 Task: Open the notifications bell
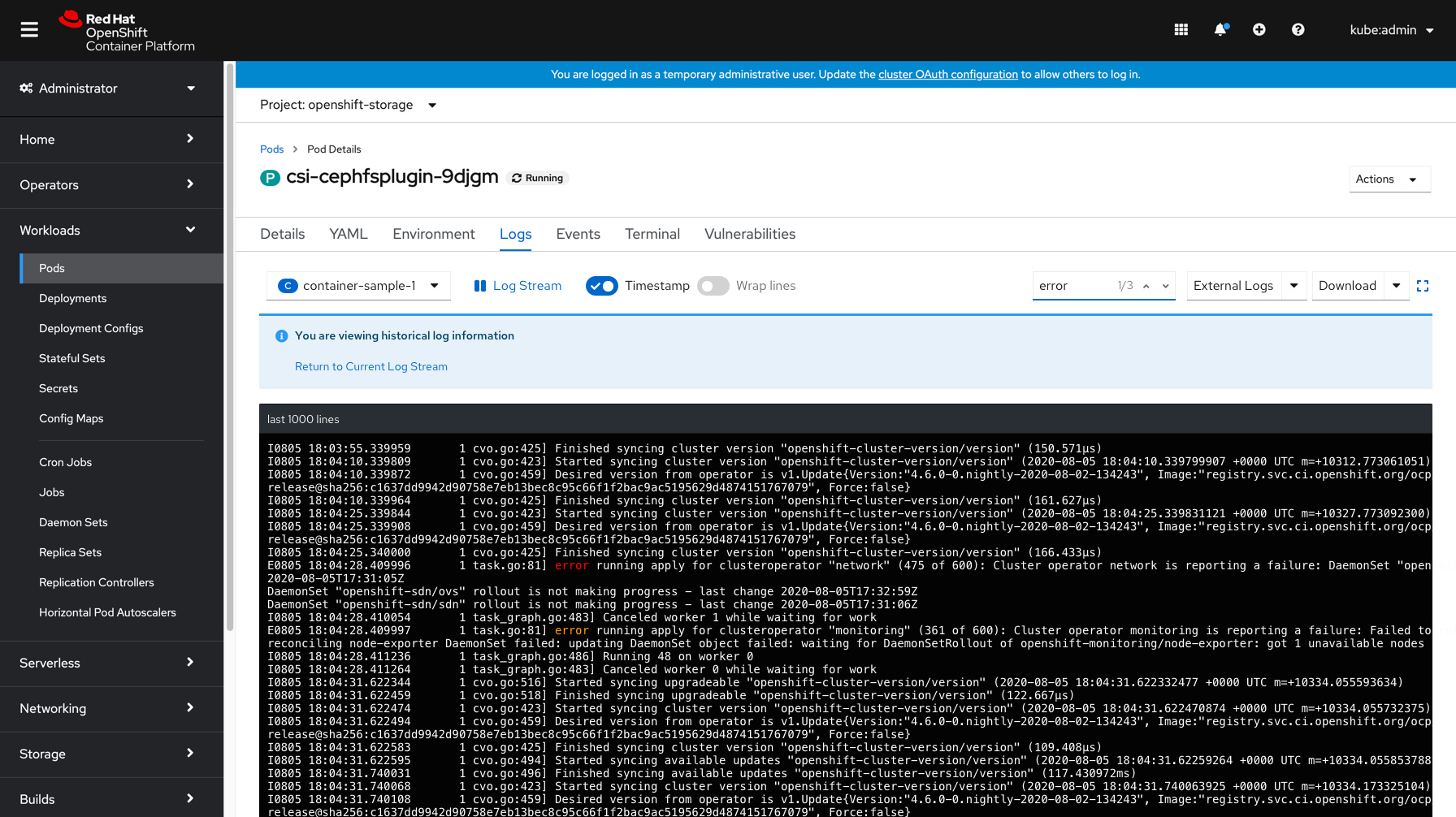[x=1220, y=30]
